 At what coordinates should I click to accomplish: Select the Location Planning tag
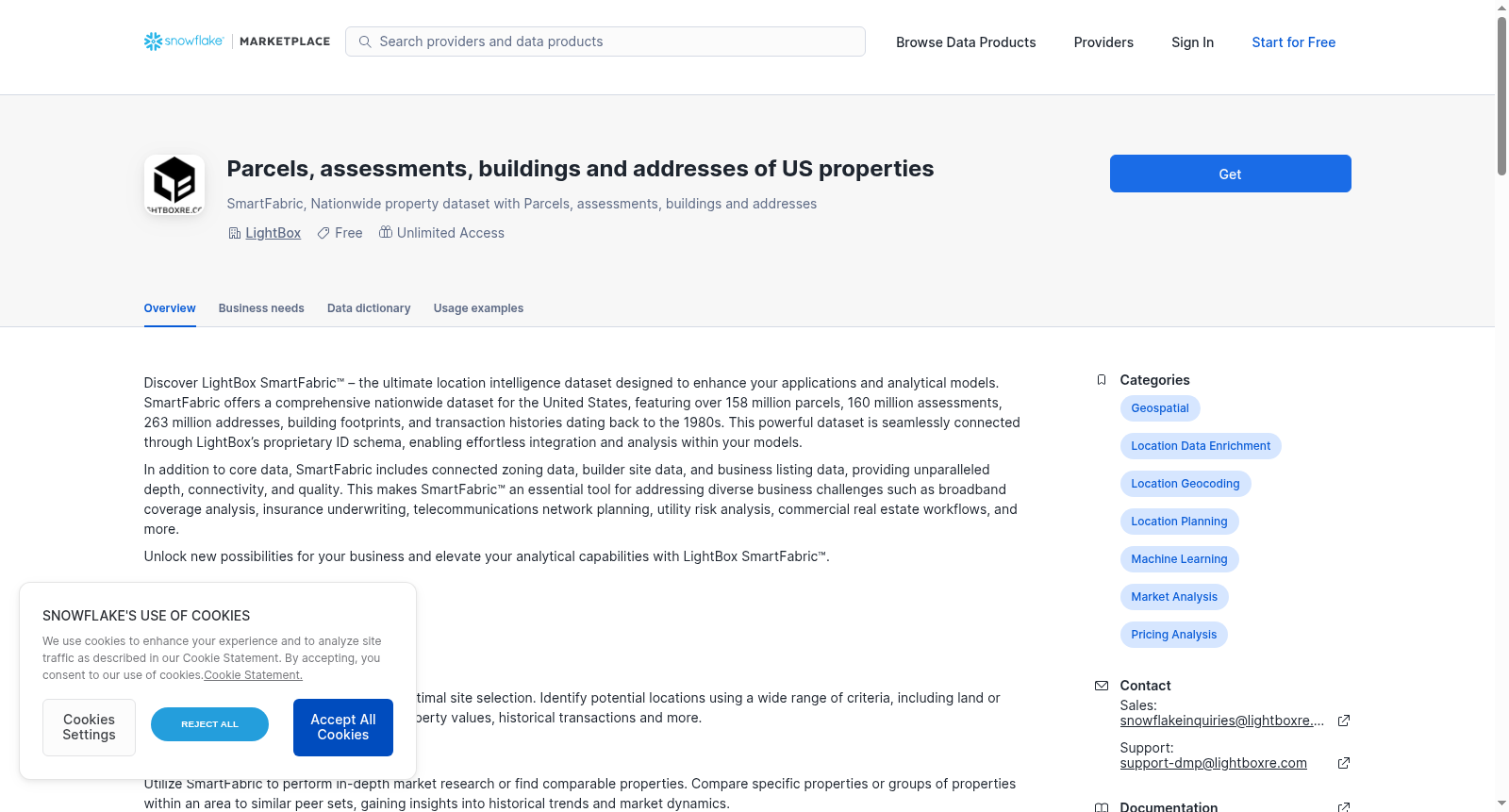[x=1179, y=522]
